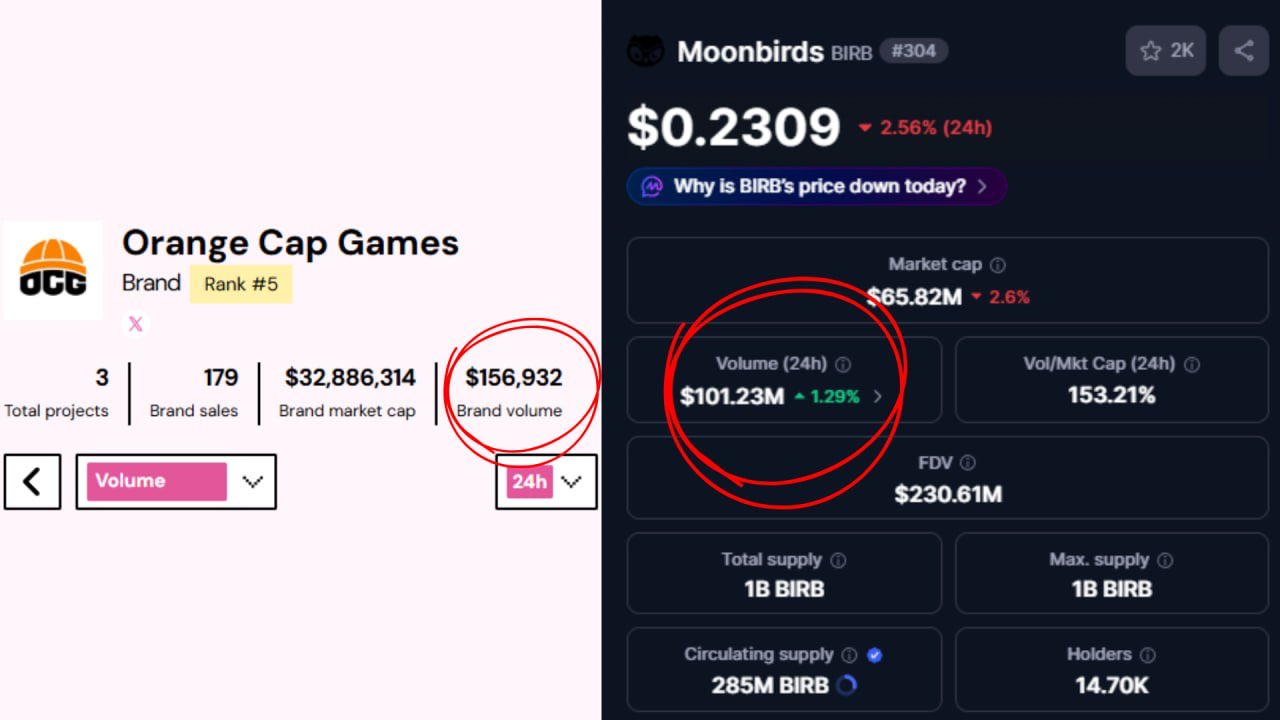
Task: Click the Max. supply info icon
Action: click(1165, 560)
